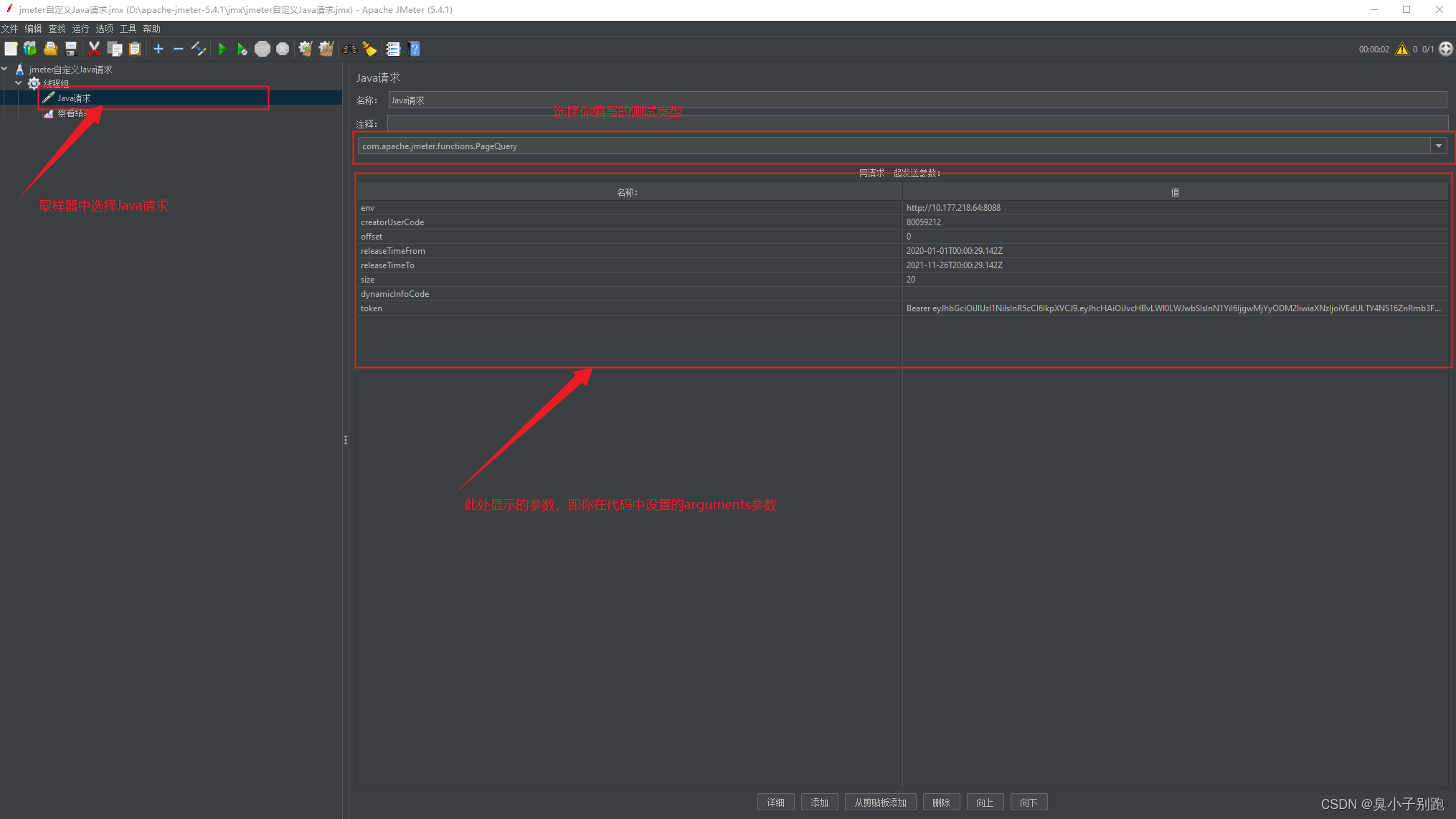Open the Java class name dropdown arrow

pyautogui.click(x=1439, y=146)
